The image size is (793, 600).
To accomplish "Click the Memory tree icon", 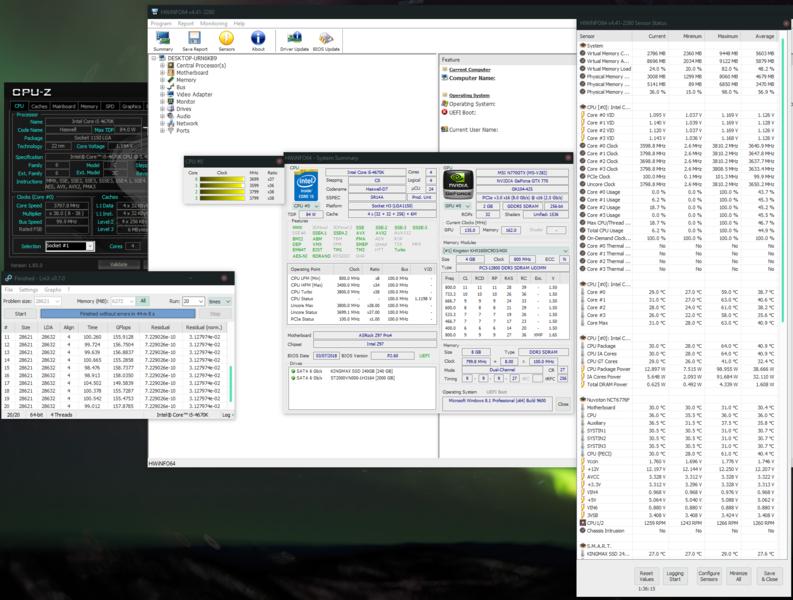I will (171, 80).
